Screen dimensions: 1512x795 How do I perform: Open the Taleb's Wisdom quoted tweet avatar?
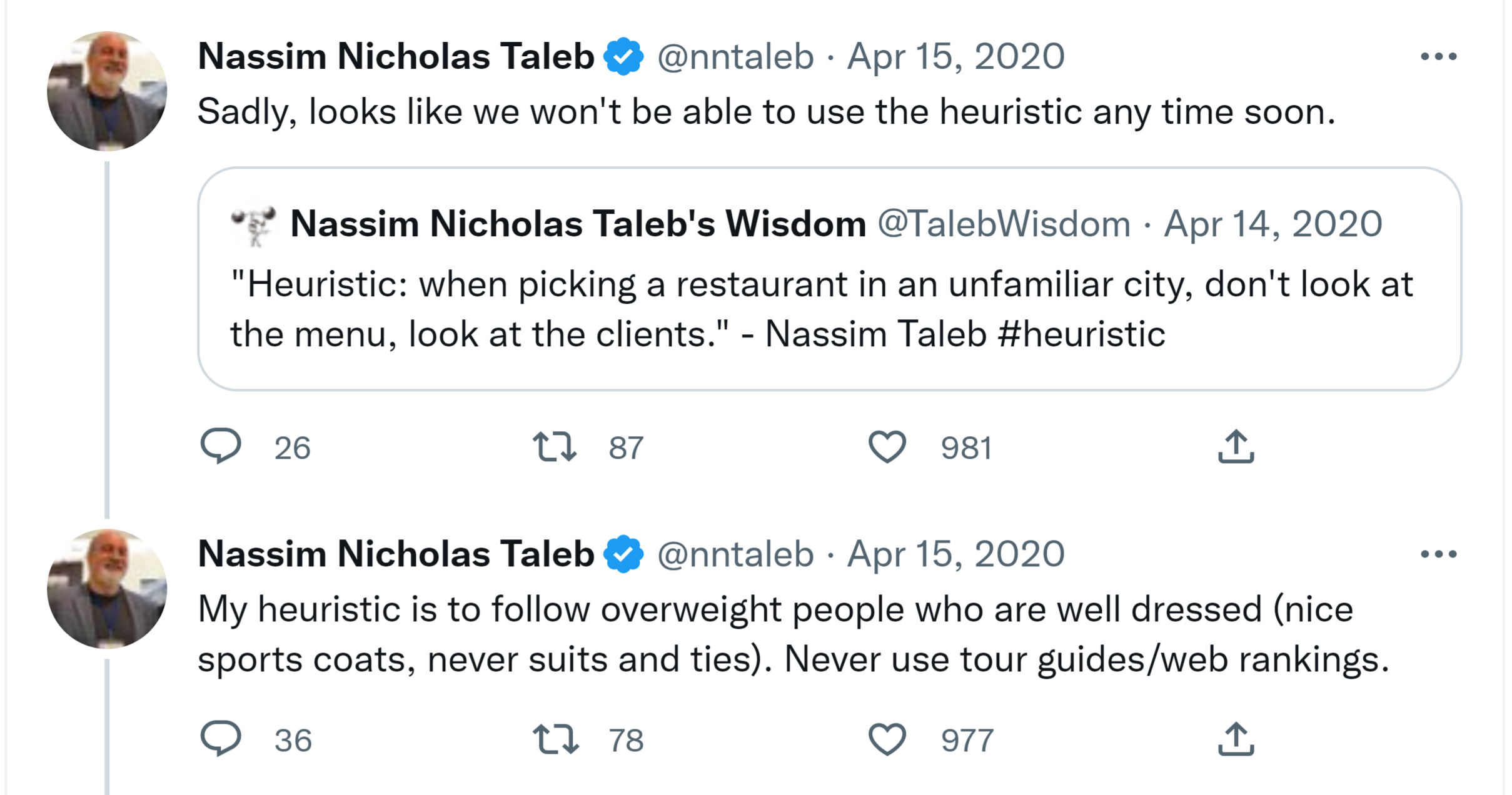click(x=253, y=224)
